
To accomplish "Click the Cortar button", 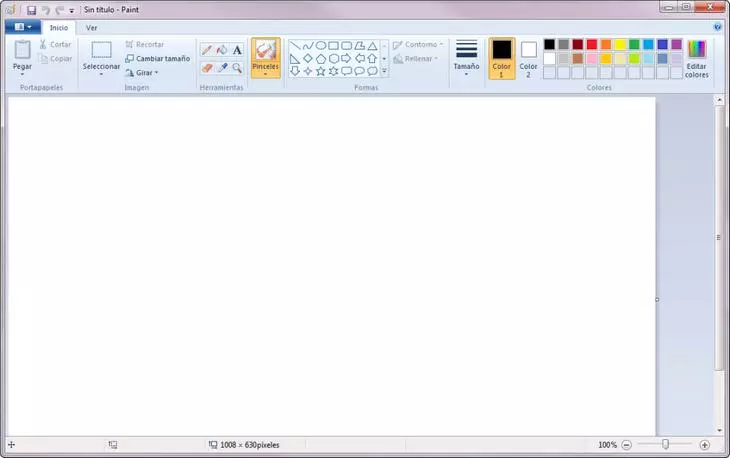I will coord(55,45).
